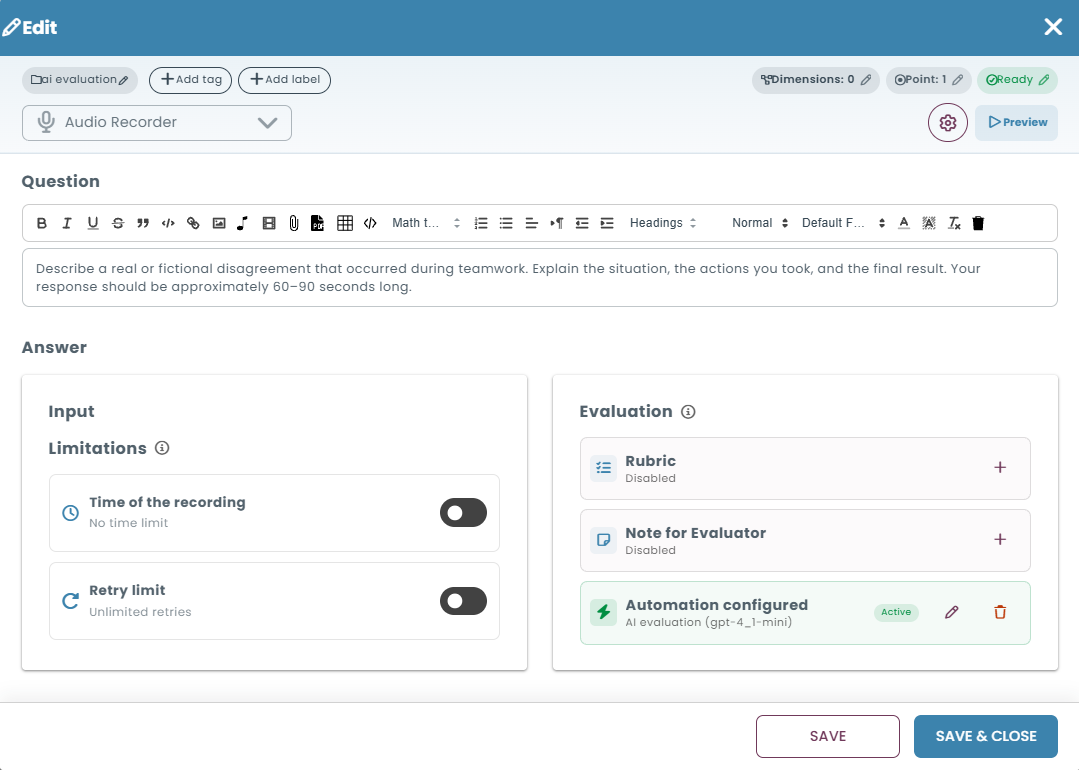
Task: Expand the Rubric option with the plus
Action: coord(1000,468)
